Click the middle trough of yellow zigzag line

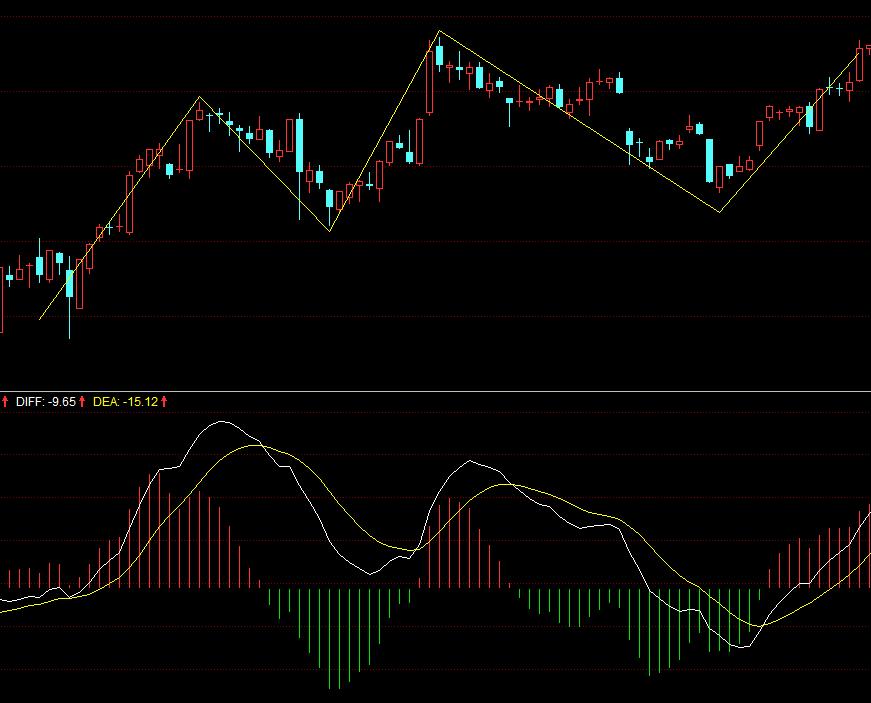coord(330,231)
